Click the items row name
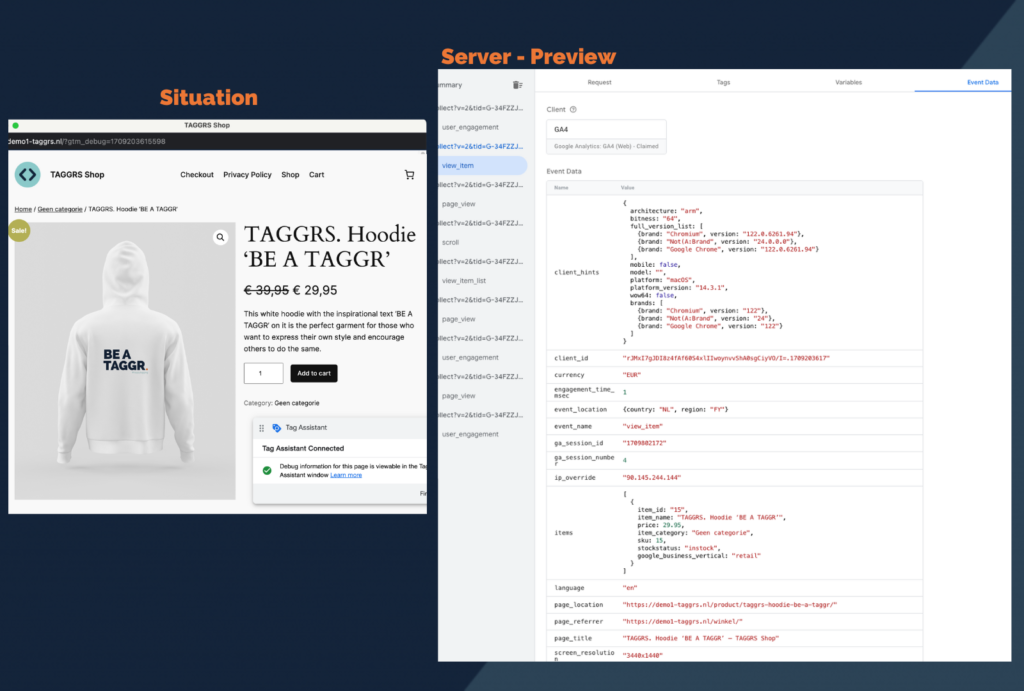Screen dimensions: 1024x691 pos(564,533)
